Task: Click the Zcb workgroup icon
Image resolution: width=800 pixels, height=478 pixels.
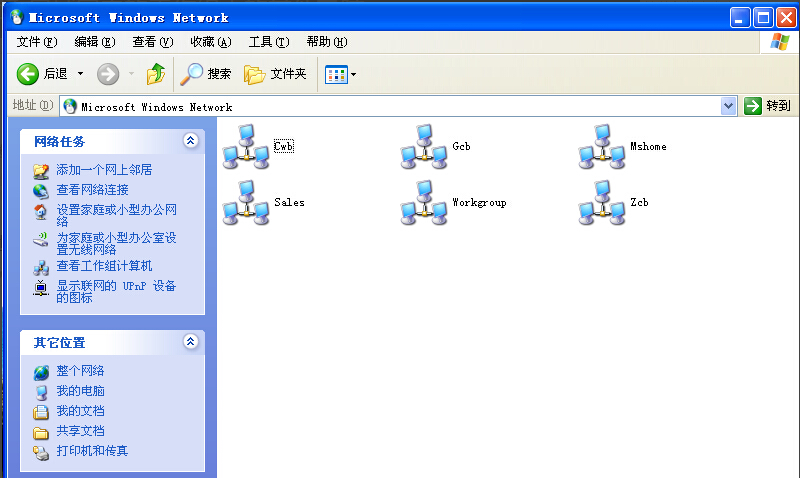Action: 600,203
